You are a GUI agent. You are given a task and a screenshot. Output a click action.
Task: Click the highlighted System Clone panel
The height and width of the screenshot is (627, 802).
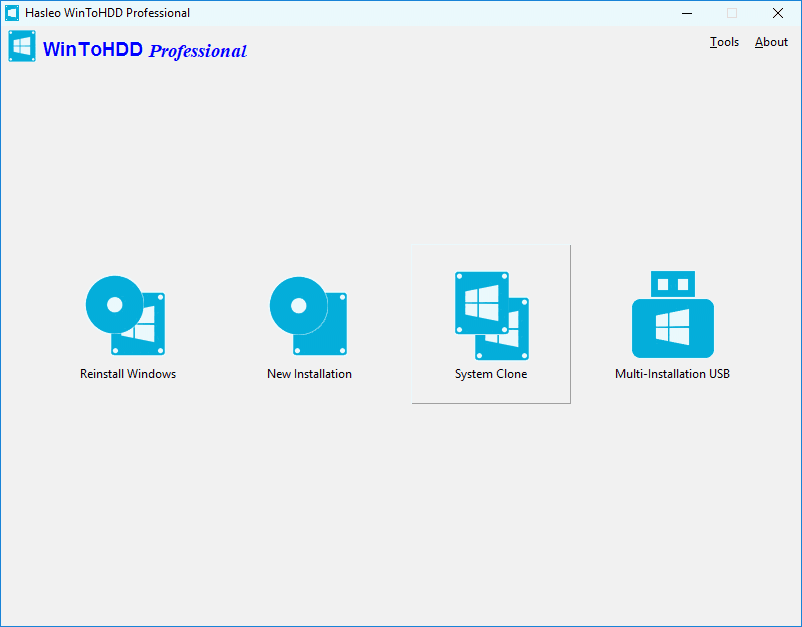(491, 323)
